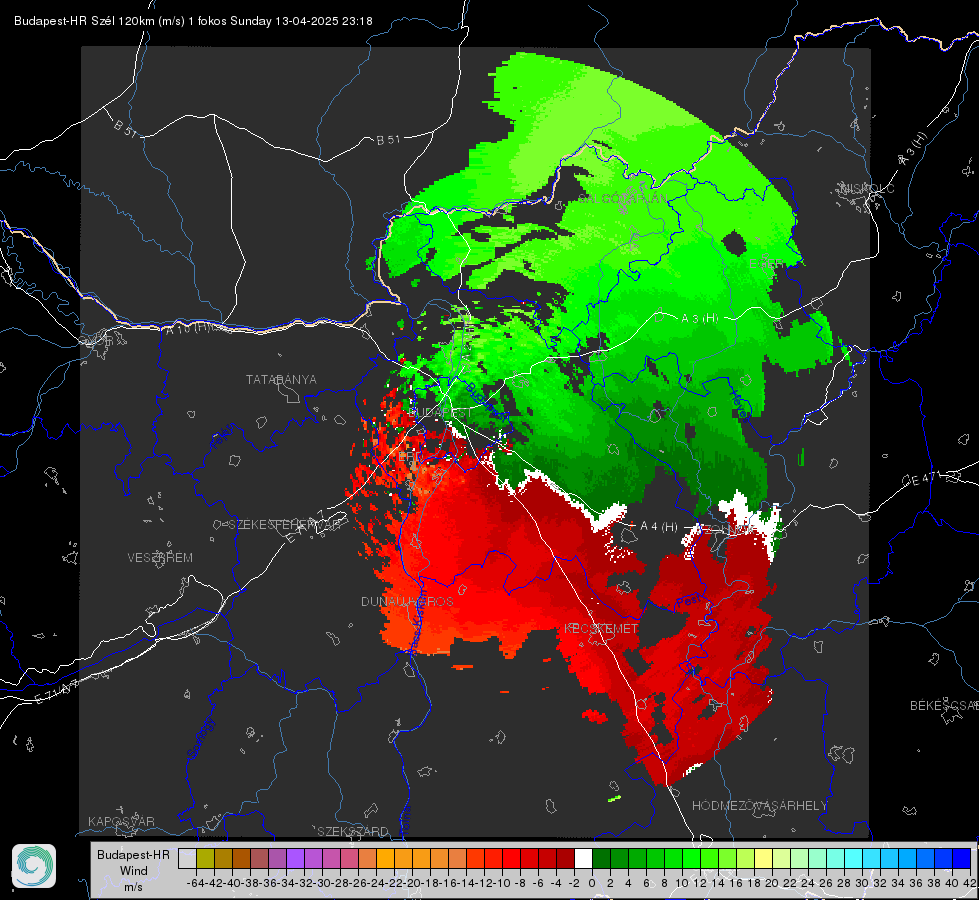Choose the darkest green swatch right of white
The width and height of the screenshot is (979, 900).
coord(601,858)
